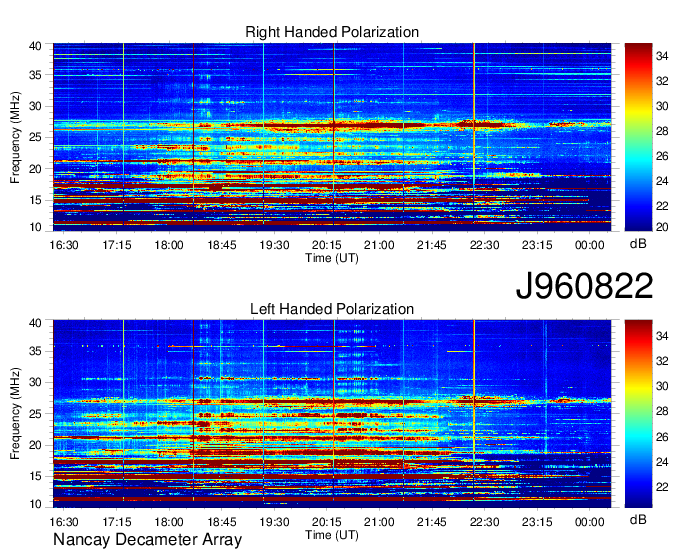680x552 pixels.
Task: Click the 20:15 time tick under the Right Handed plot
Action: click(327, 245)
